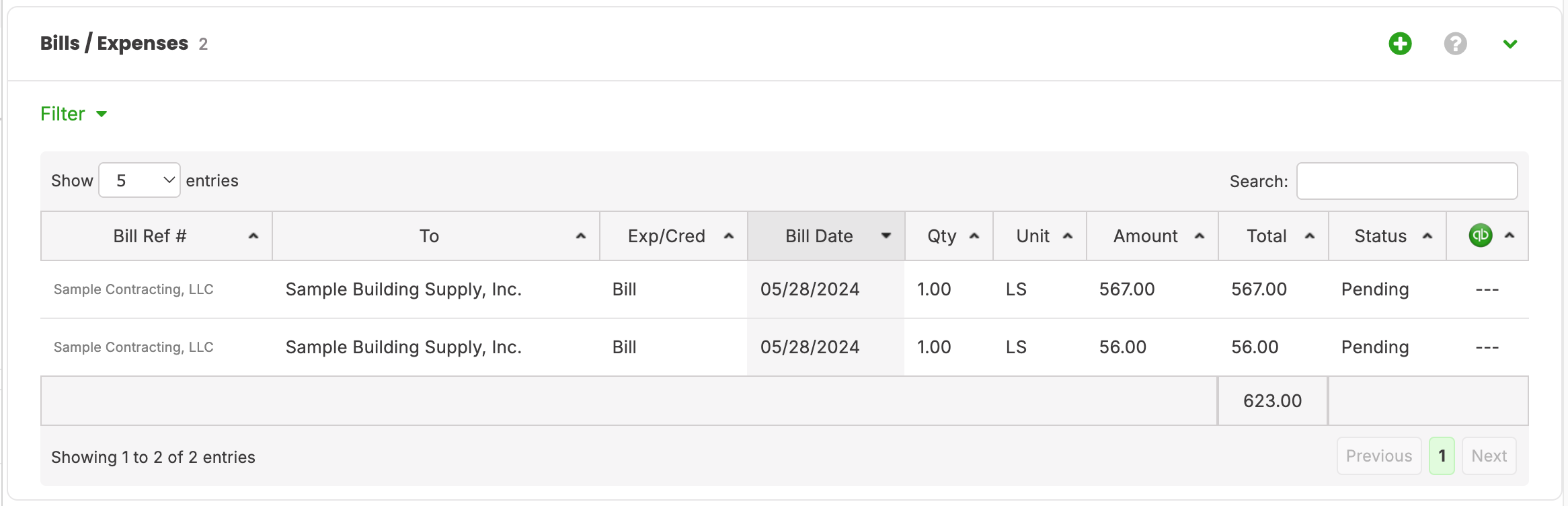
Task: Sort by Amount column header
Action: click(x=1152, y=236)
